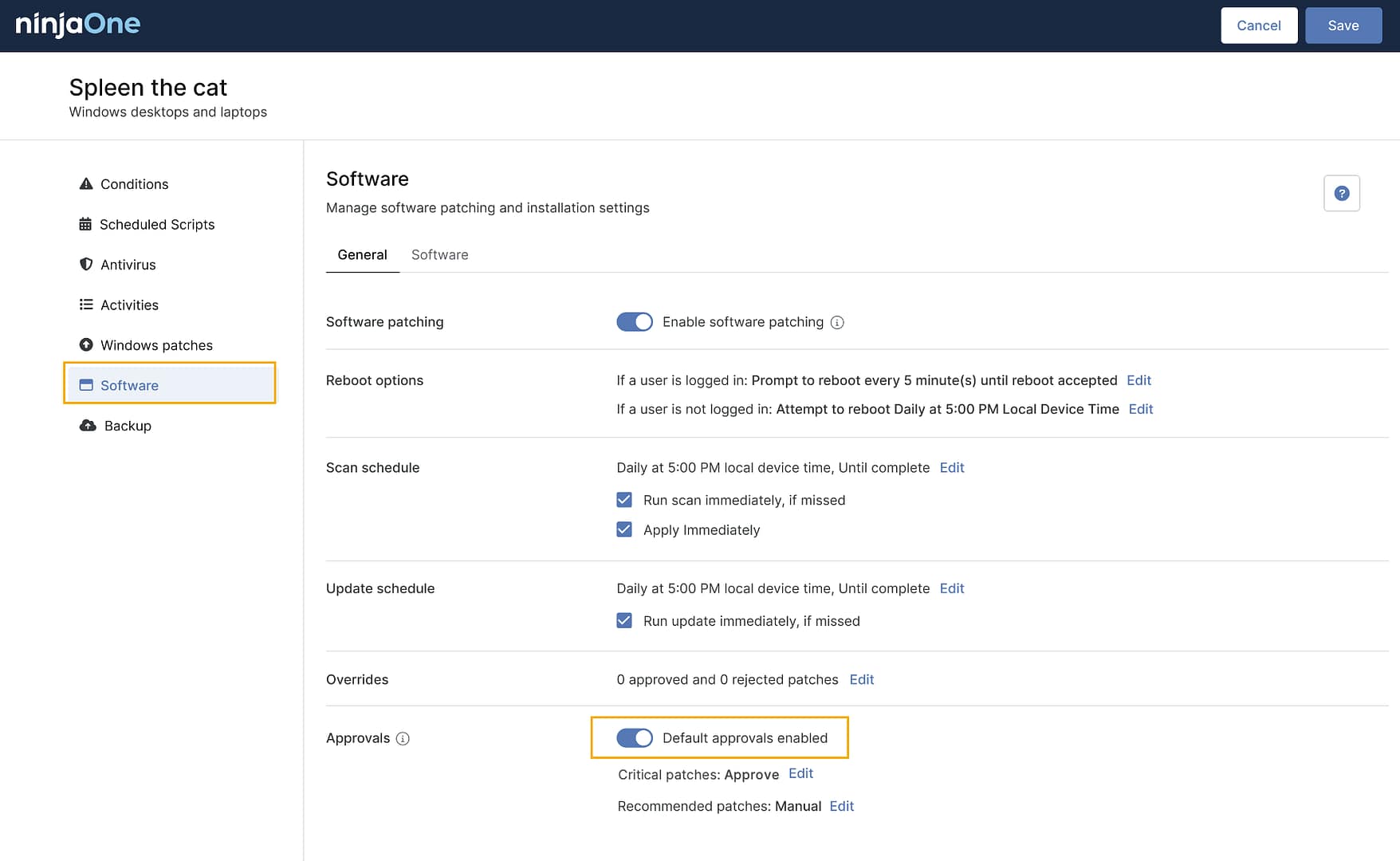Edit the Critical patches approval setting
The image size is (1400, 861).
[800, 773]
